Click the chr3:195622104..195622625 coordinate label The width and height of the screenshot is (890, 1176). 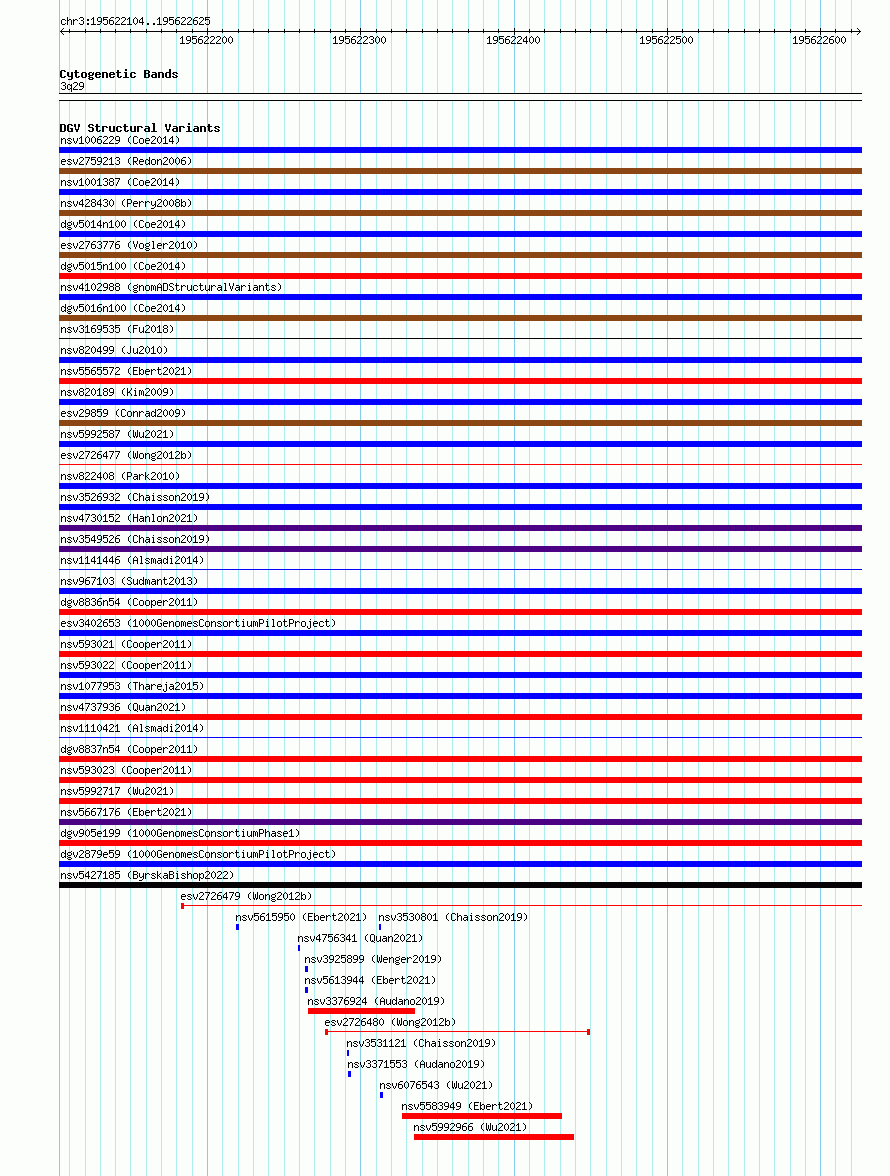[x=135, y=21]
